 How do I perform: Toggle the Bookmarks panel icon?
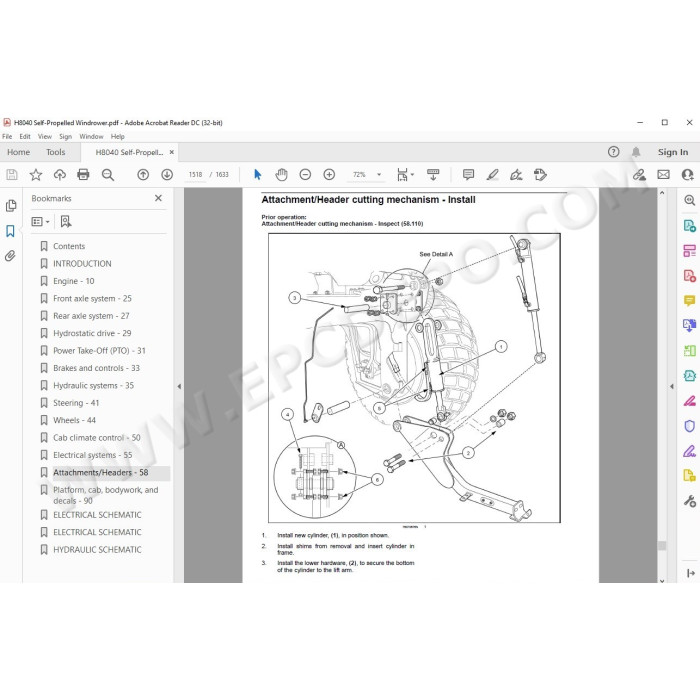point(10,231)
